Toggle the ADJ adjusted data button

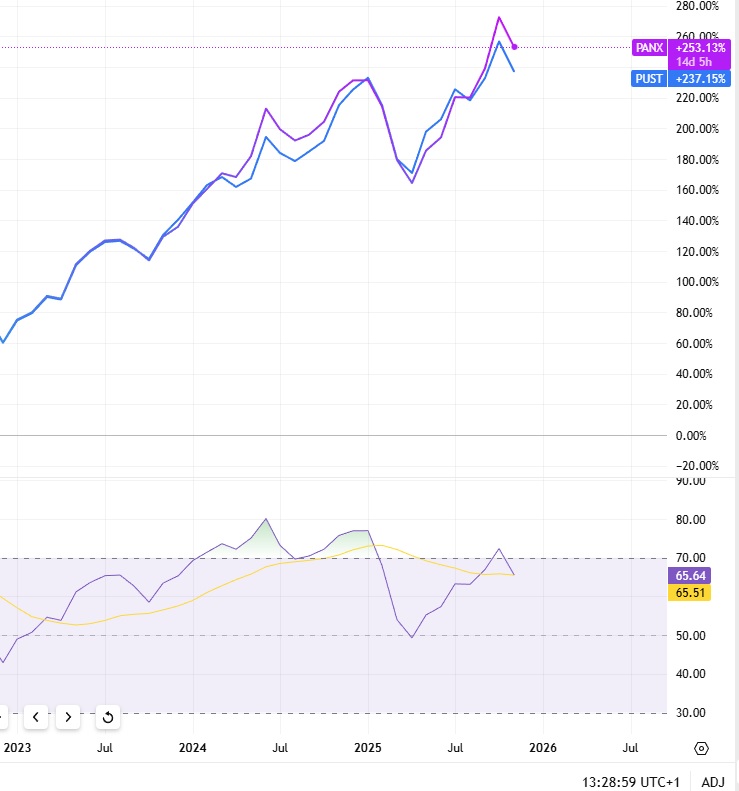coord(713,780)
